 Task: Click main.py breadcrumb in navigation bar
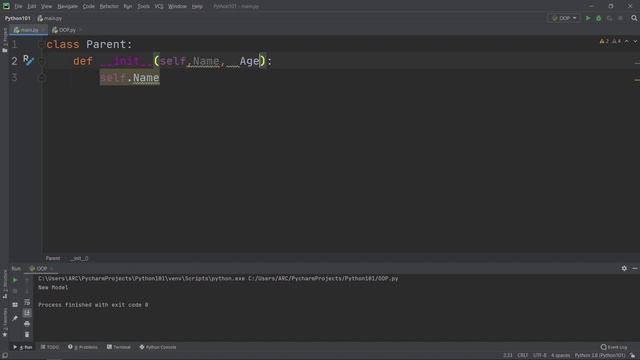(x=50, y=18)
